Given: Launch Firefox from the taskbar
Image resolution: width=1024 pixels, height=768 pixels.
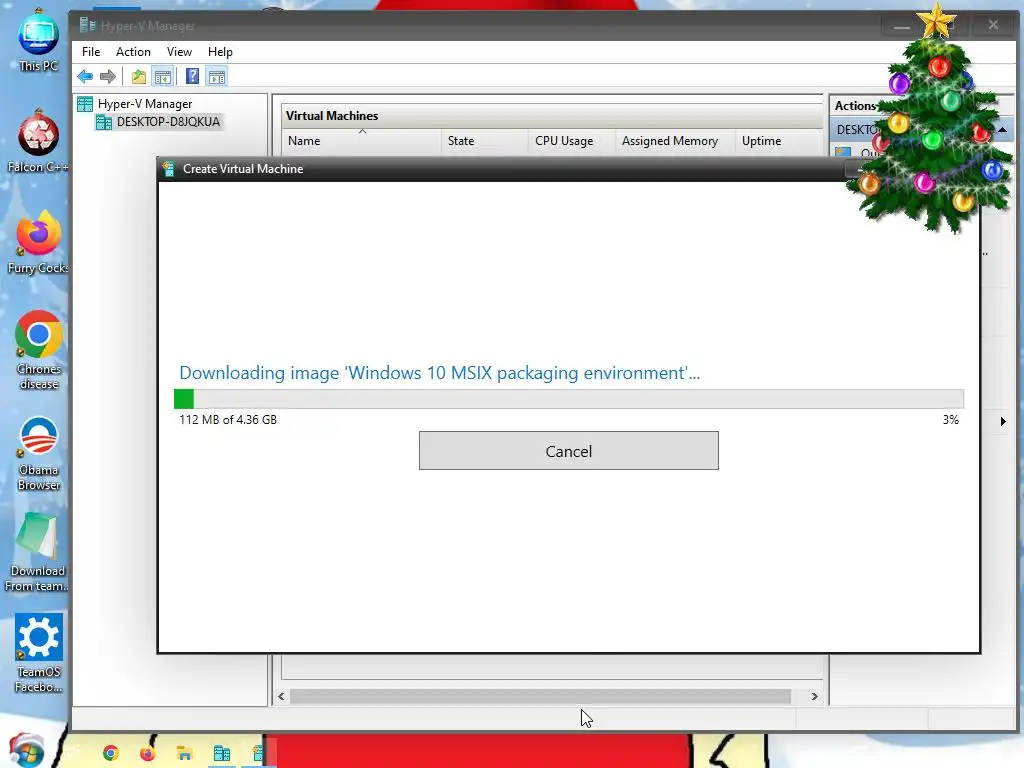Looking at the screenshot, I should (148, 753).
